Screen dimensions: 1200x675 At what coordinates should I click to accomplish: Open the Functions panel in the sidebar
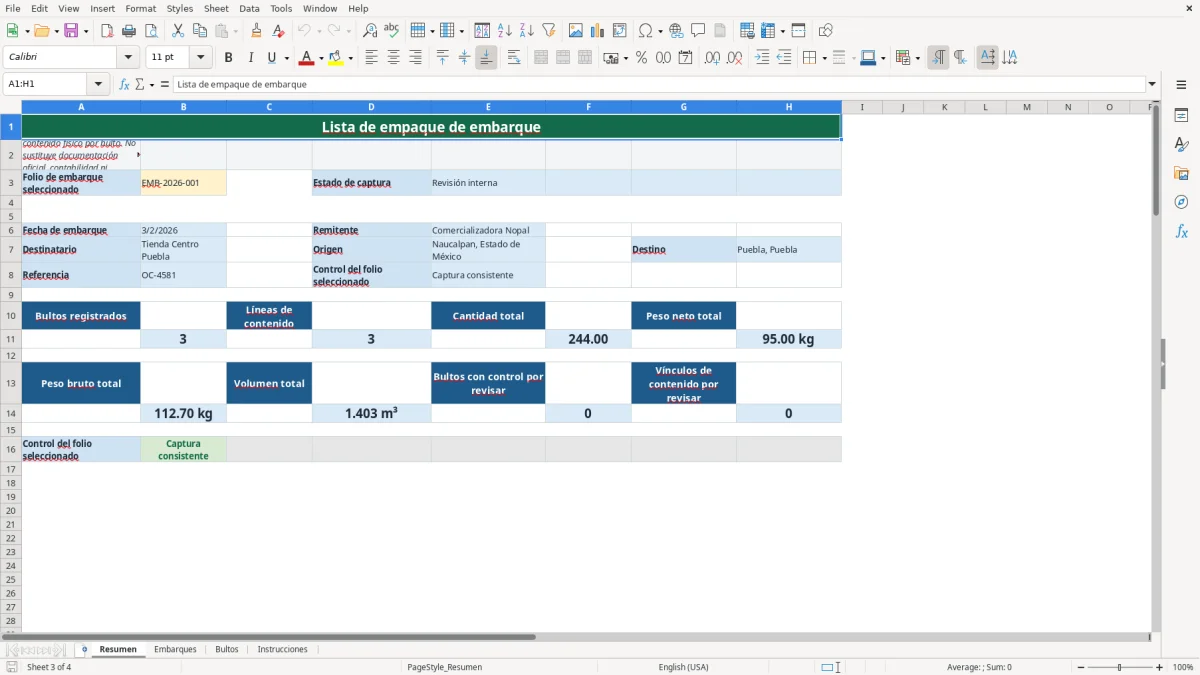[x=1181, y=232]
